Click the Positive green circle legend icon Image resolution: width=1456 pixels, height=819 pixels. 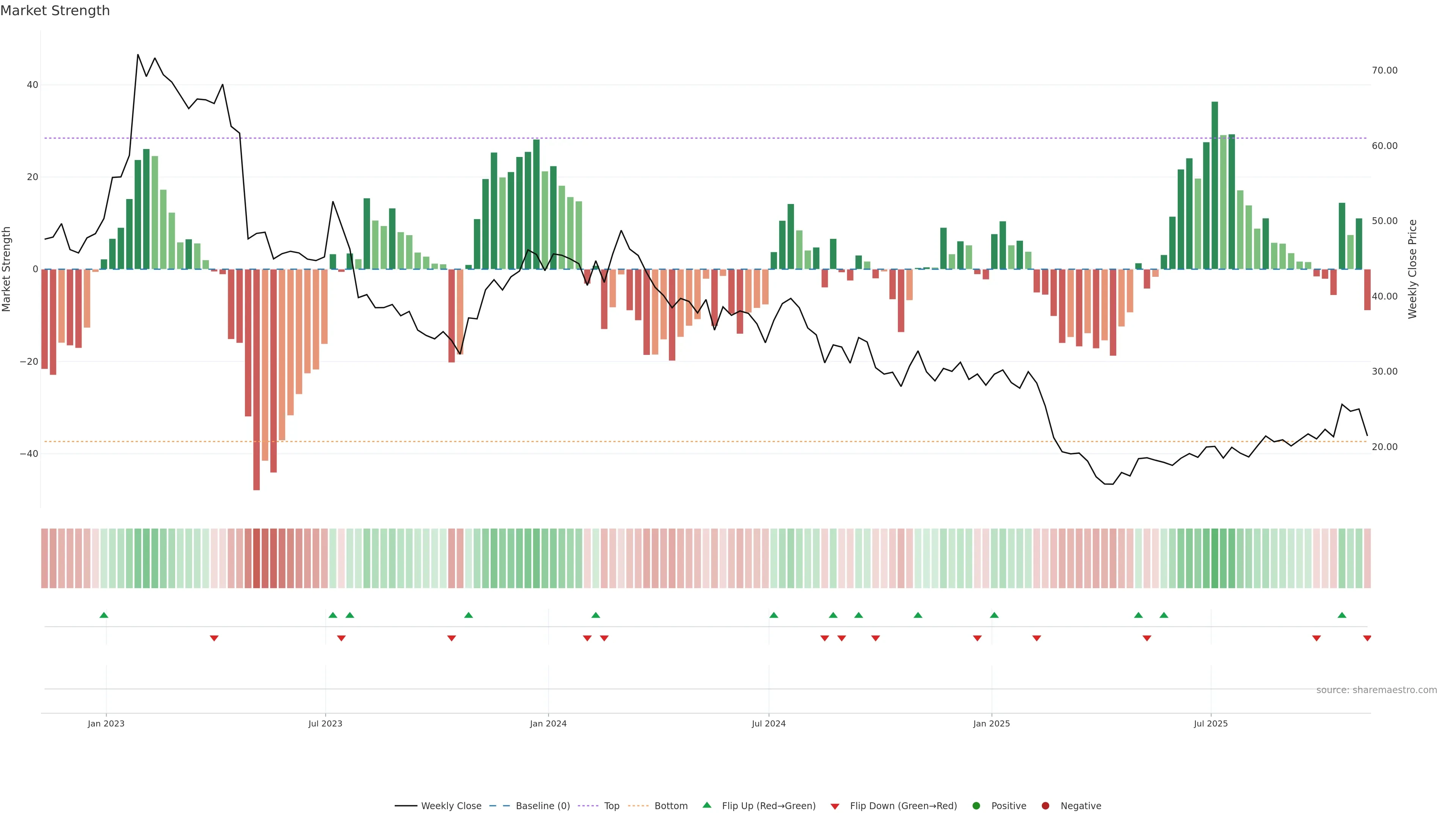976,806
